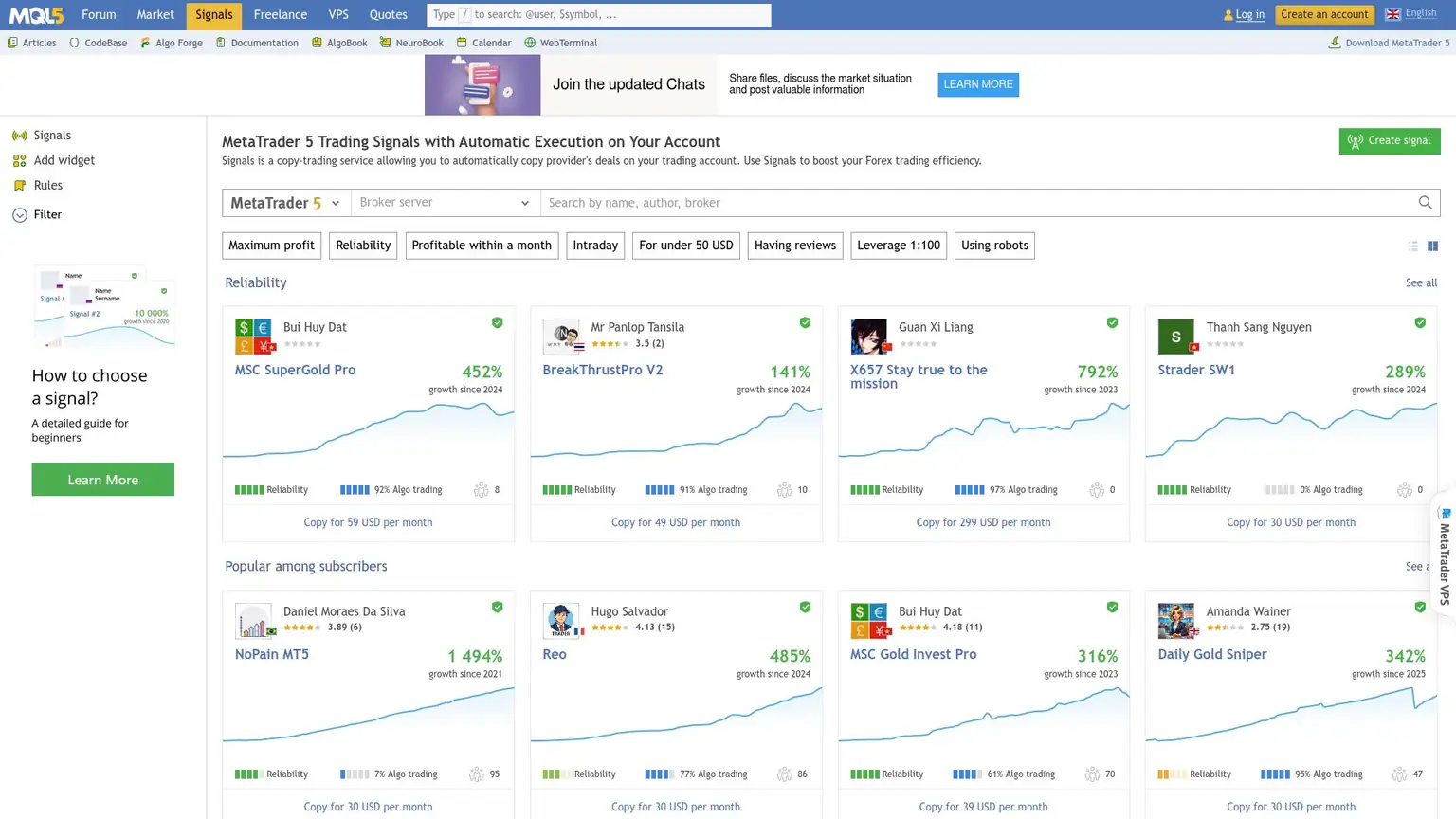Screen dimensions: 1456x819
Task: Open Algo Forge hammer icon
Action: pos(145,43)
